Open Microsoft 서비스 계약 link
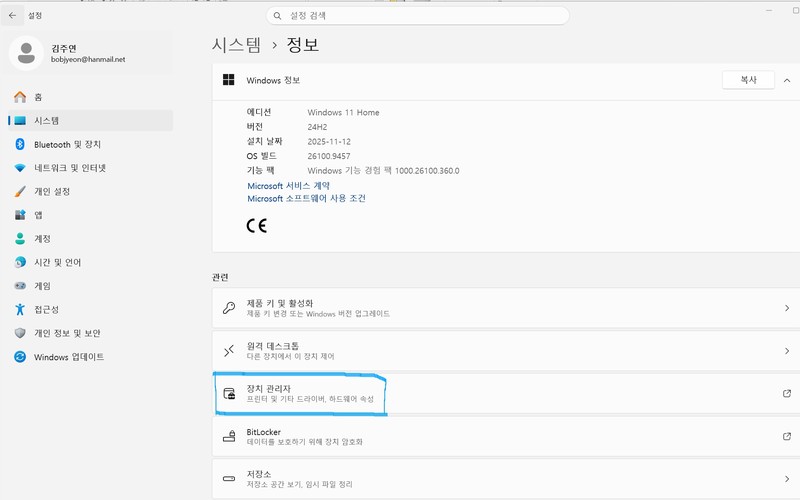The image size is (800, 500). (288, 186)
